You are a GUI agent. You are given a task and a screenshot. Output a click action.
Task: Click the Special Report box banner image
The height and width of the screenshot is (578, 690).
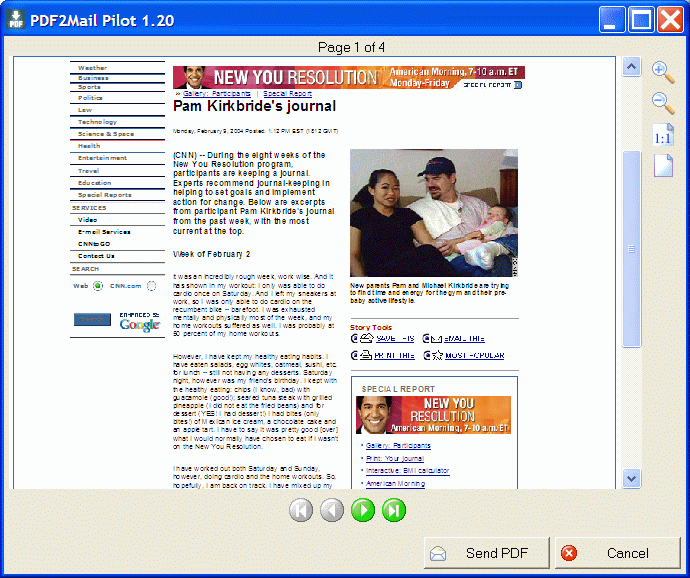(433, 415)
